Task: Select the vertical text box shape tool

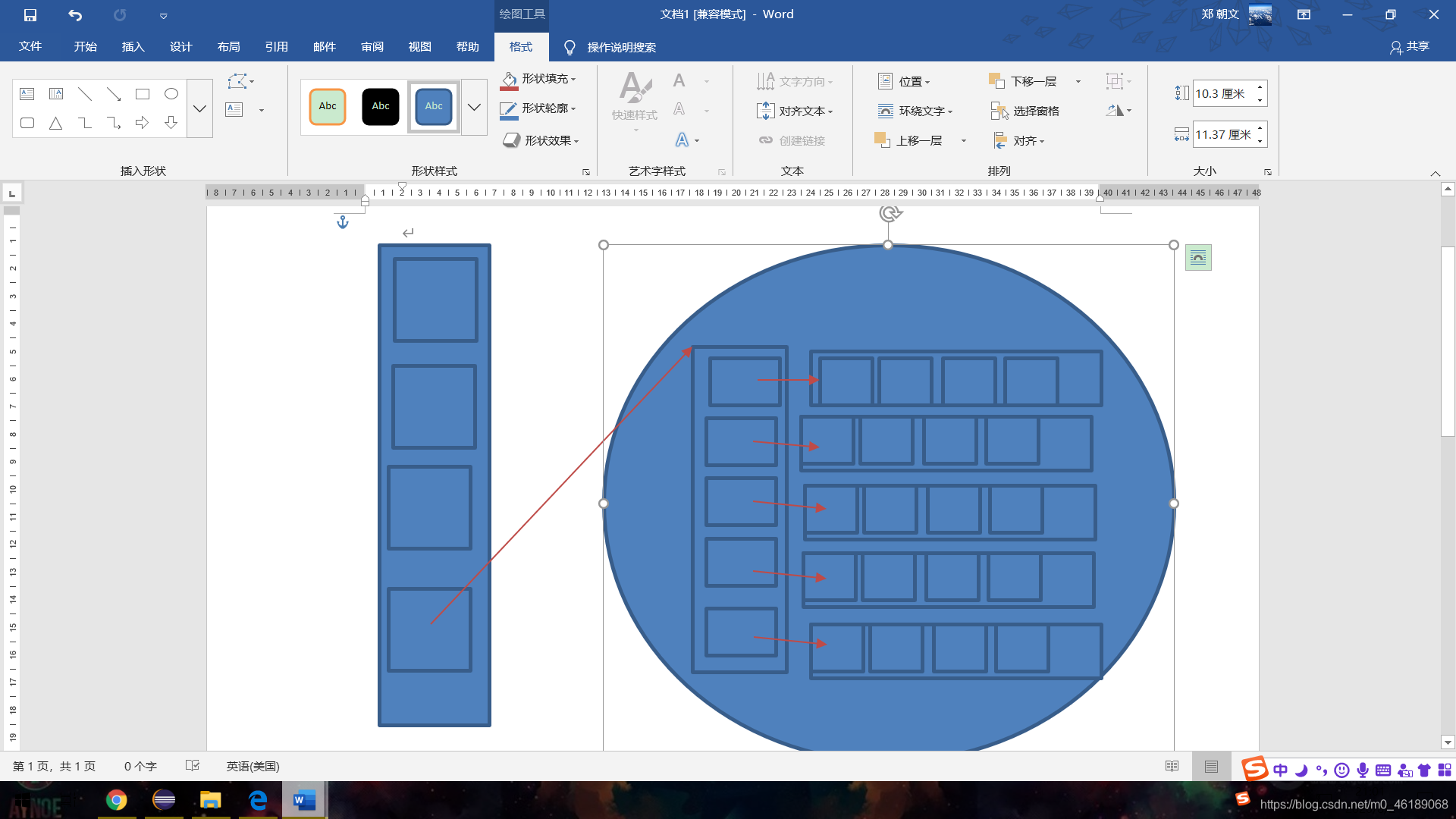Action: (56, 94)
